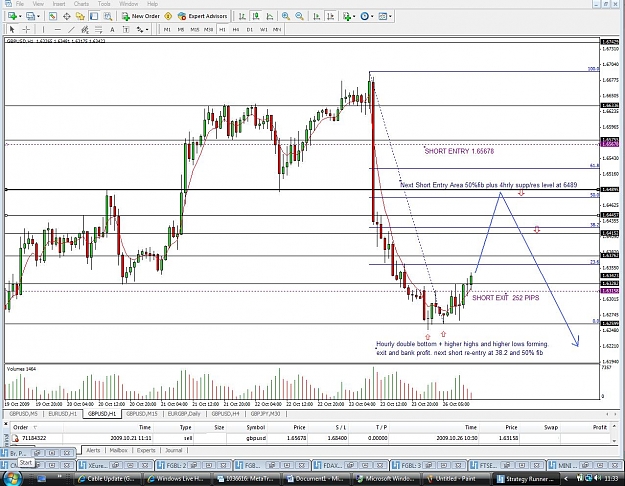Screen dimensions: 625x486
Task: Expand the Profiles dropdown arrow
Action: tap(38, 16)
